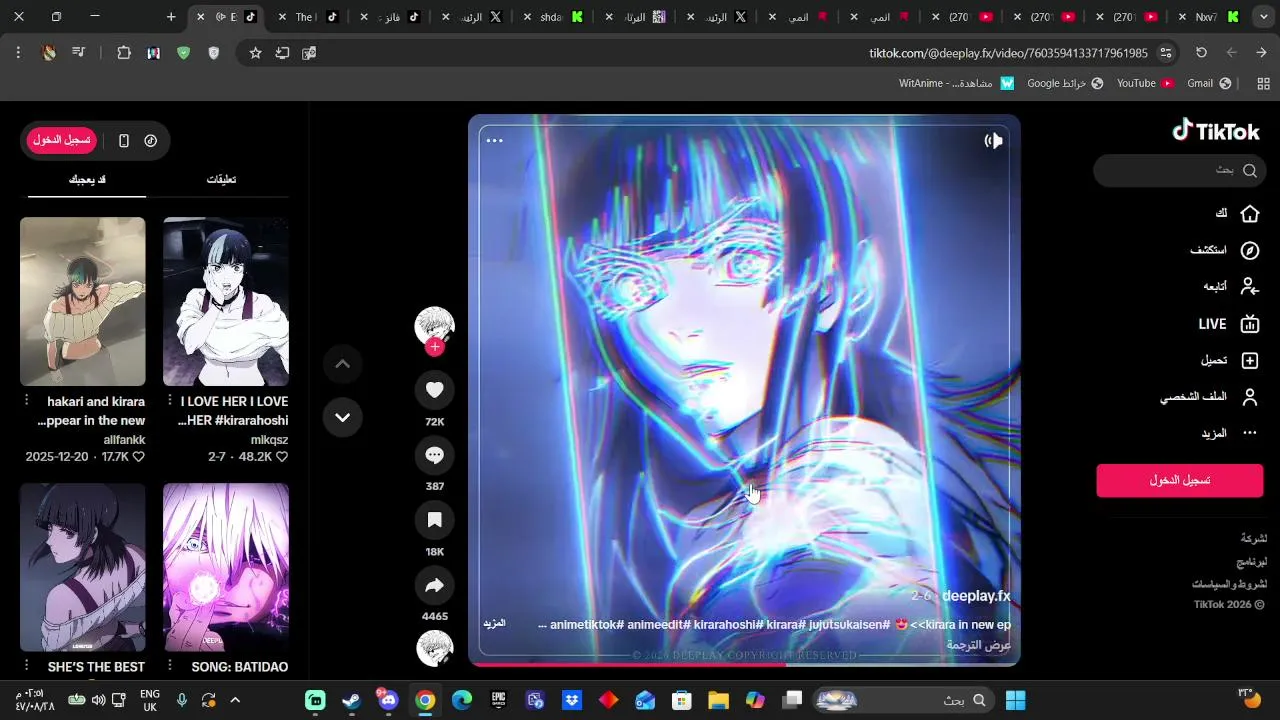Open the three-dot video options menu
The height and width of the screenshot is (720, 1280).
click(494, 141)
